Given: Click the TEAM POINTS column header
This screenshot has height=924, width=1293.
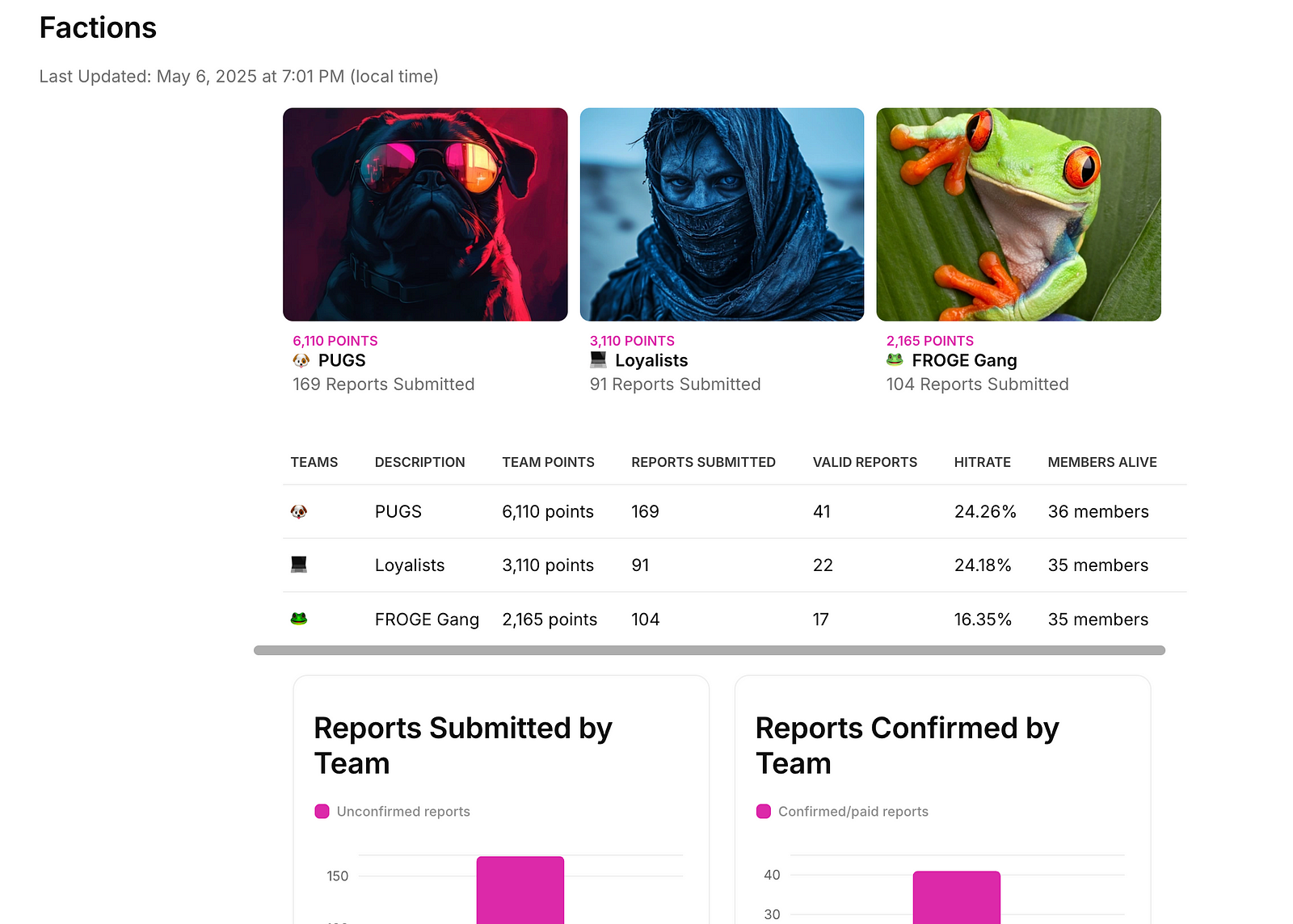Looking at the screenshot, I should point(548,462).
